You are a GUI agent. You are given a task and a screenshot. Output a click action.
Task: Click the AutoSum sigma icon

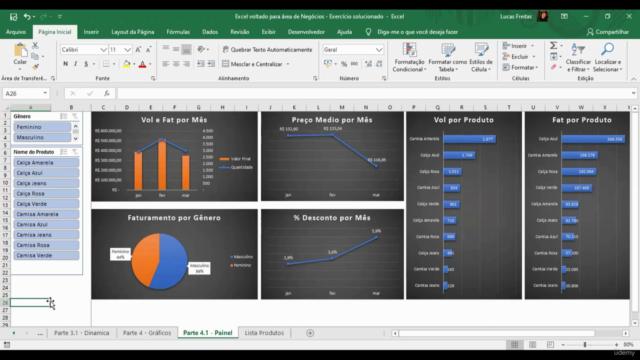tap(553, 46)
